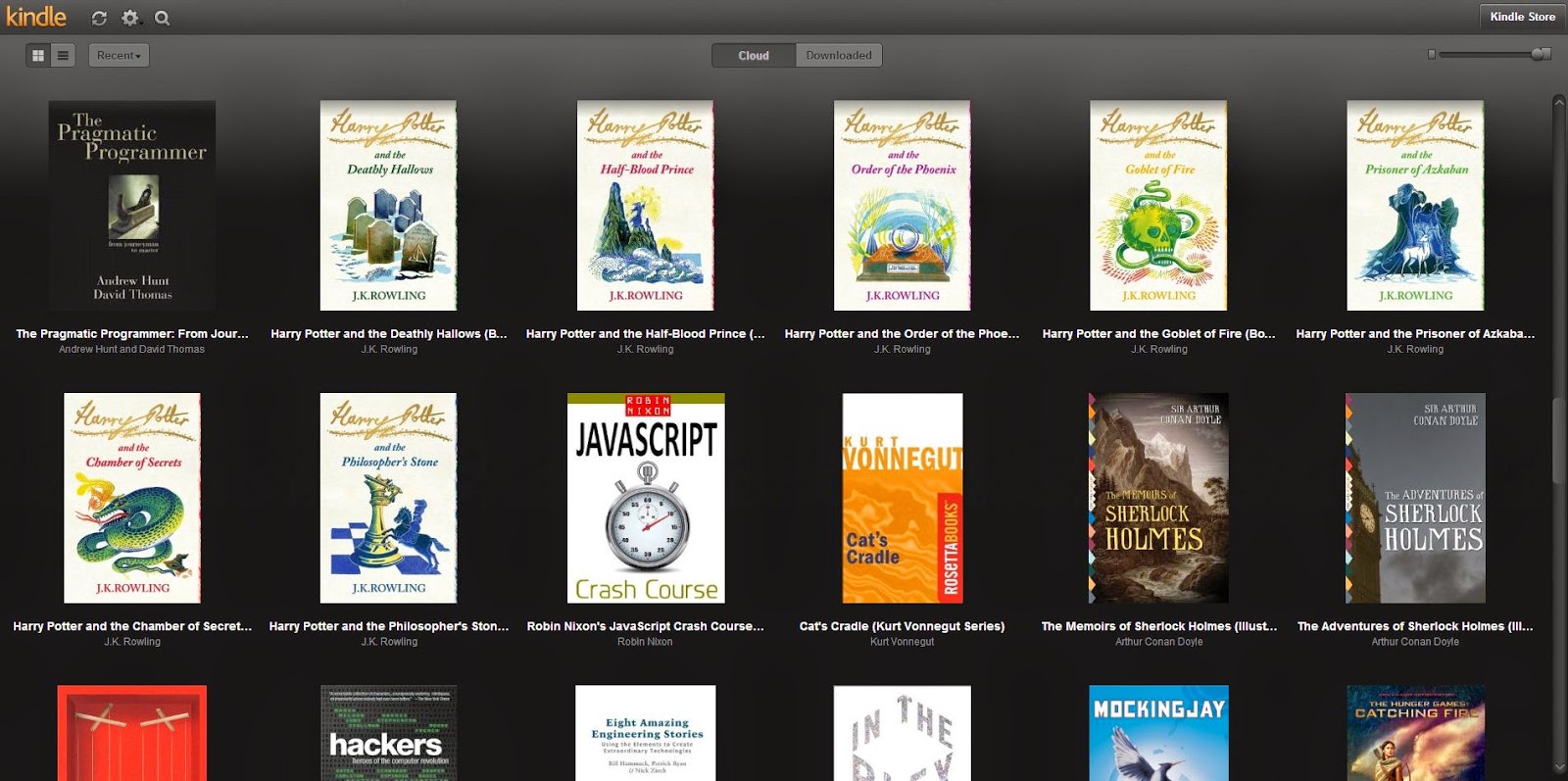The image size is (1568, 781).
Task: Open the Recent sort dropdown
Action: (x=119, y=56)
